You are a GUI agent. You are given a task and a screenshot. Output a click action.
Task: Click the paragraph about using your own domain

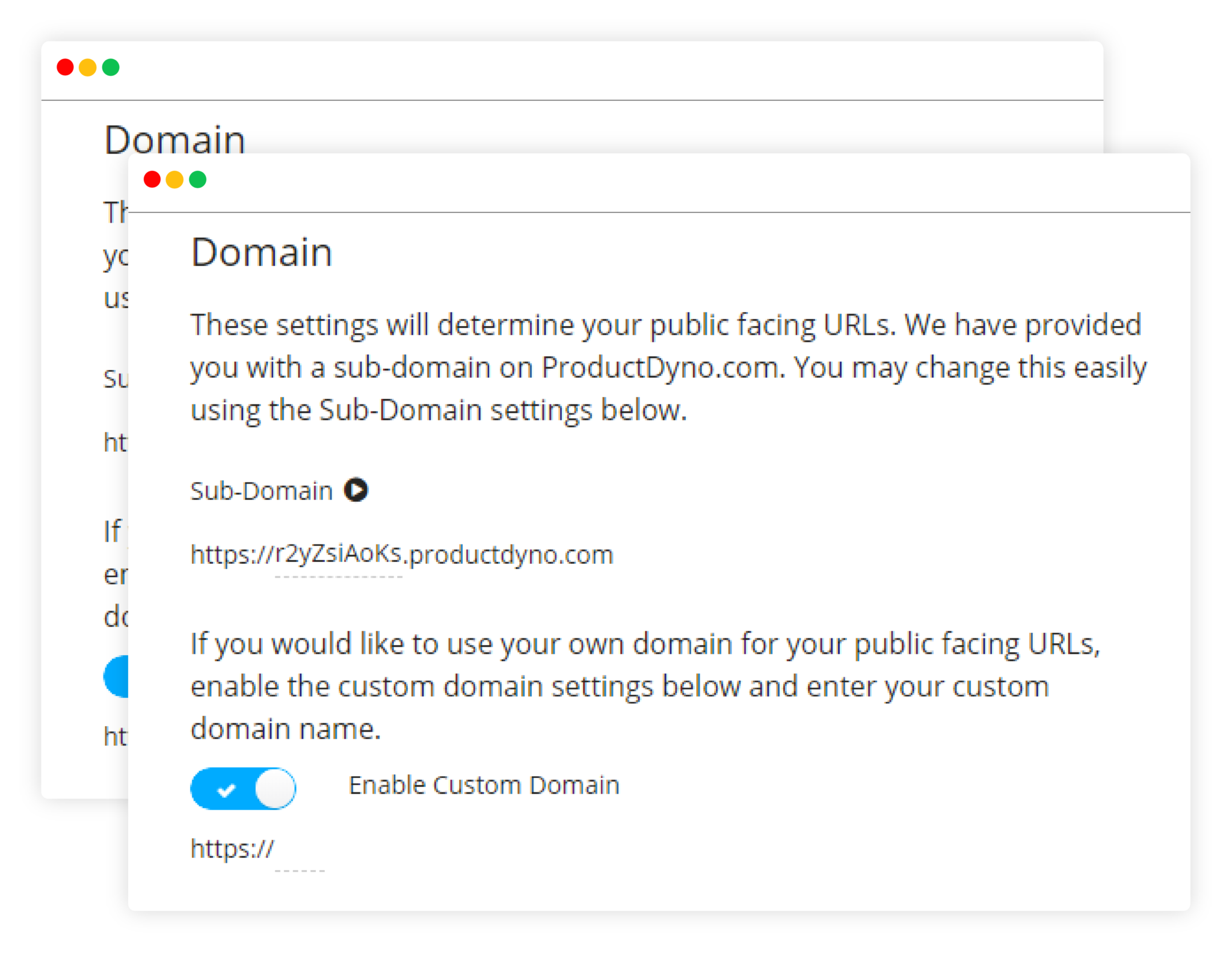tap(644, 686)
